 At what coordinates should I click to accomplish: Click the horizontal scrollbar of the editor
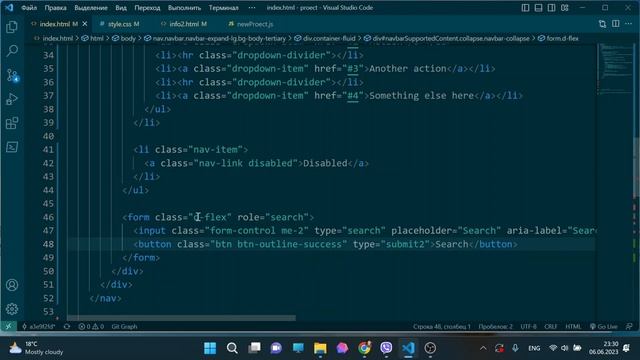tap(181, 318)
